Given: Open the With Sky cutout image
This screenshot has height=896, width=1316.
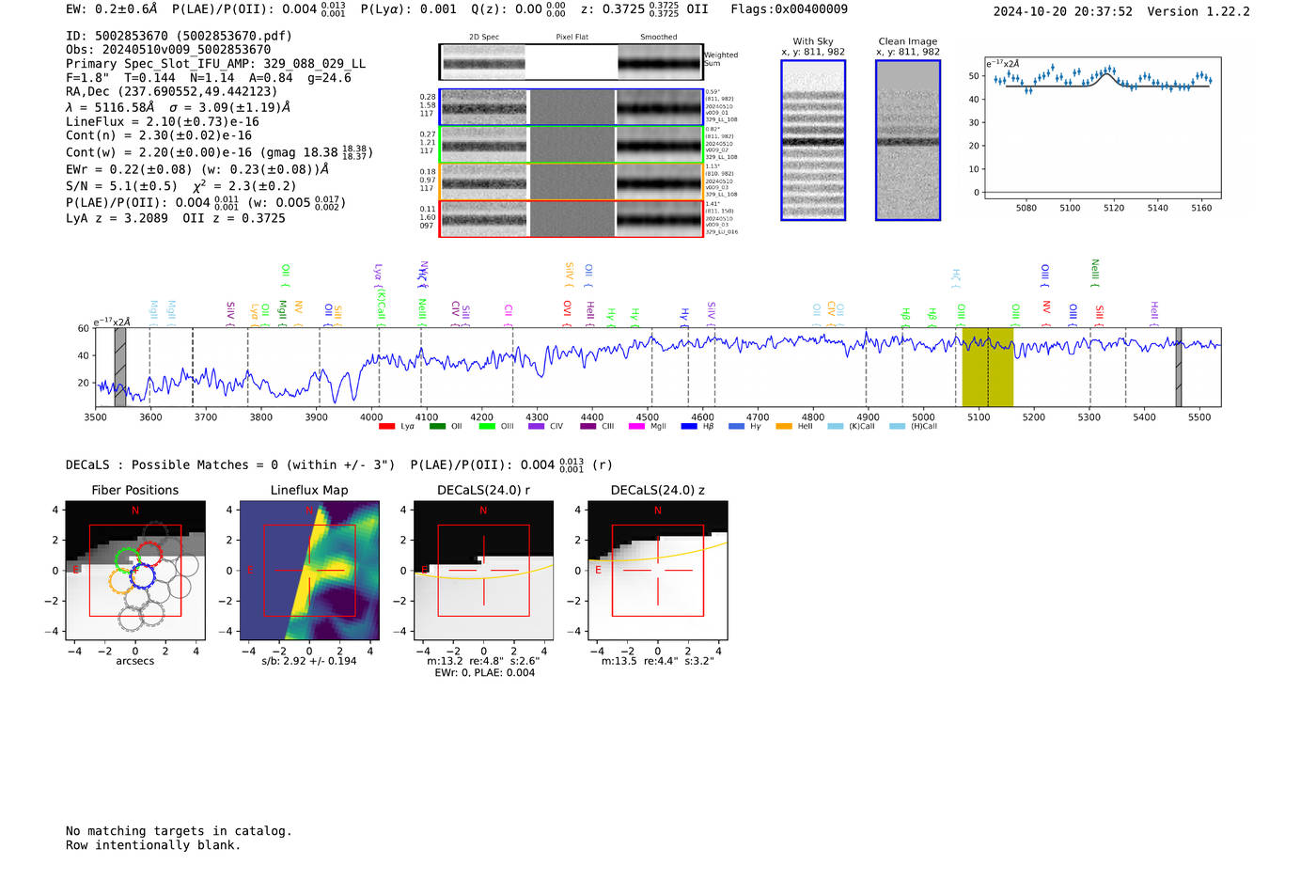Looking at the screenshot, I should point(813,140).
